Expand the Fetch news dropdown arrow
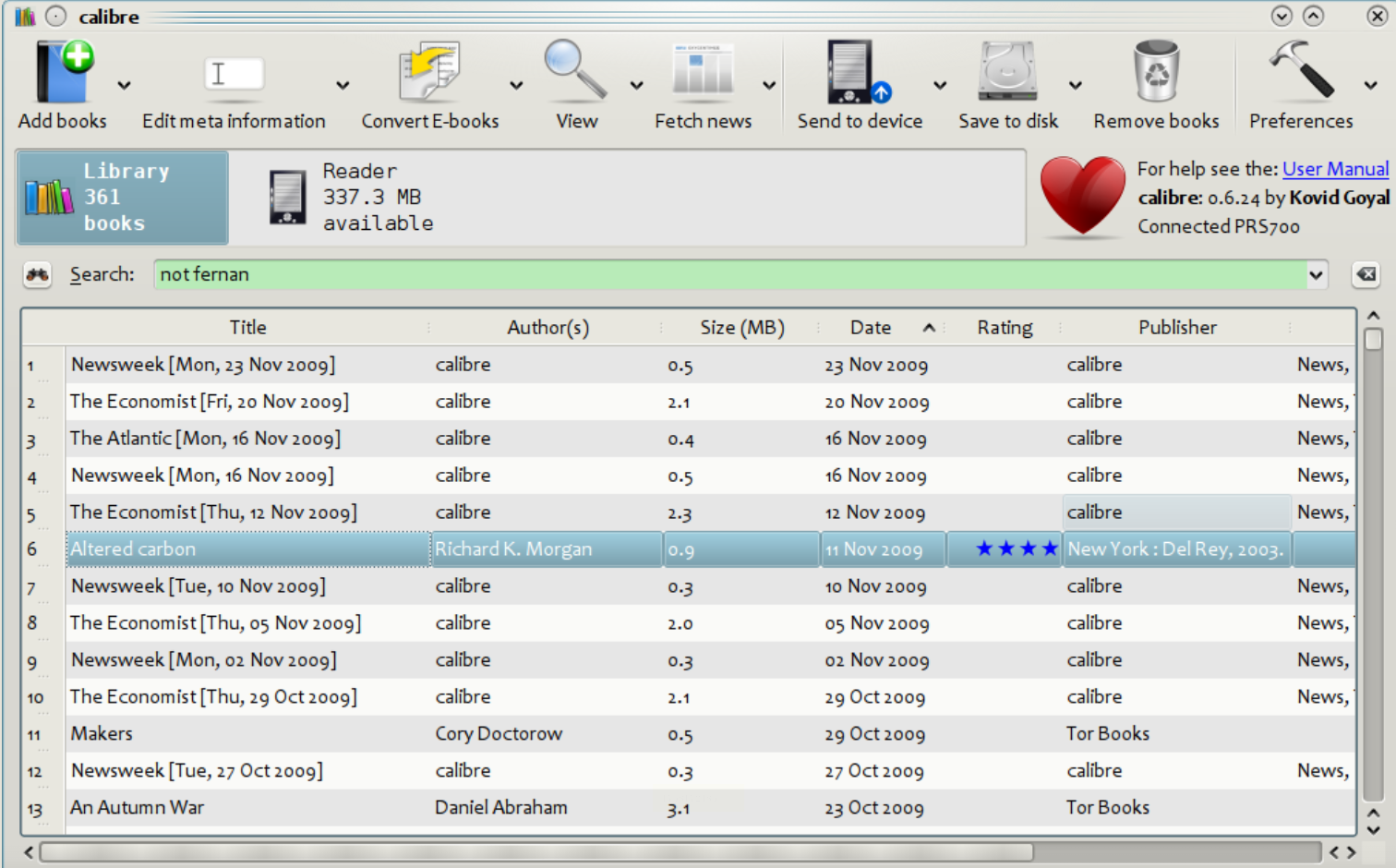Image resolution: width=1396 pixels, height=868 pixels. click(769, 85)
